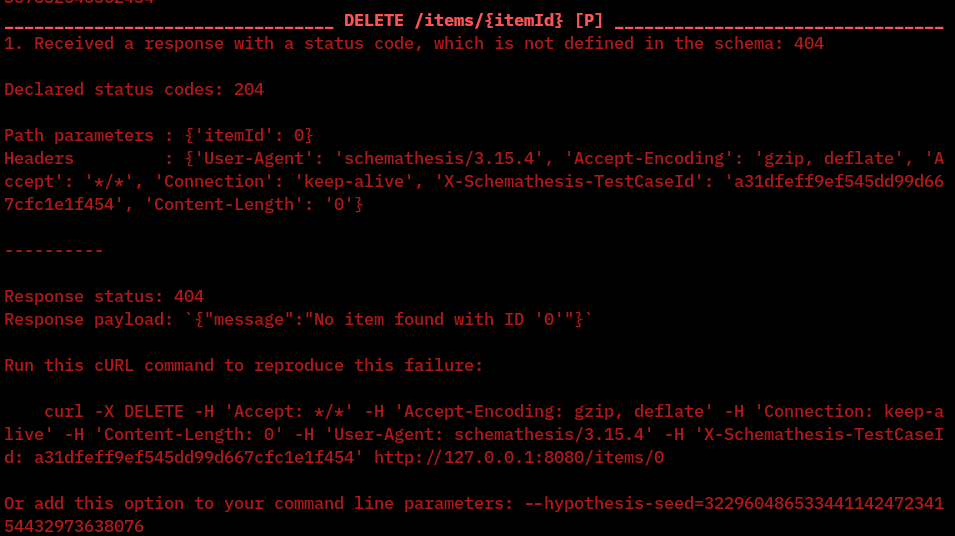Click the 'Run this cURL command' instruction line
Screen dimensions: 955x536
point(244,365)
